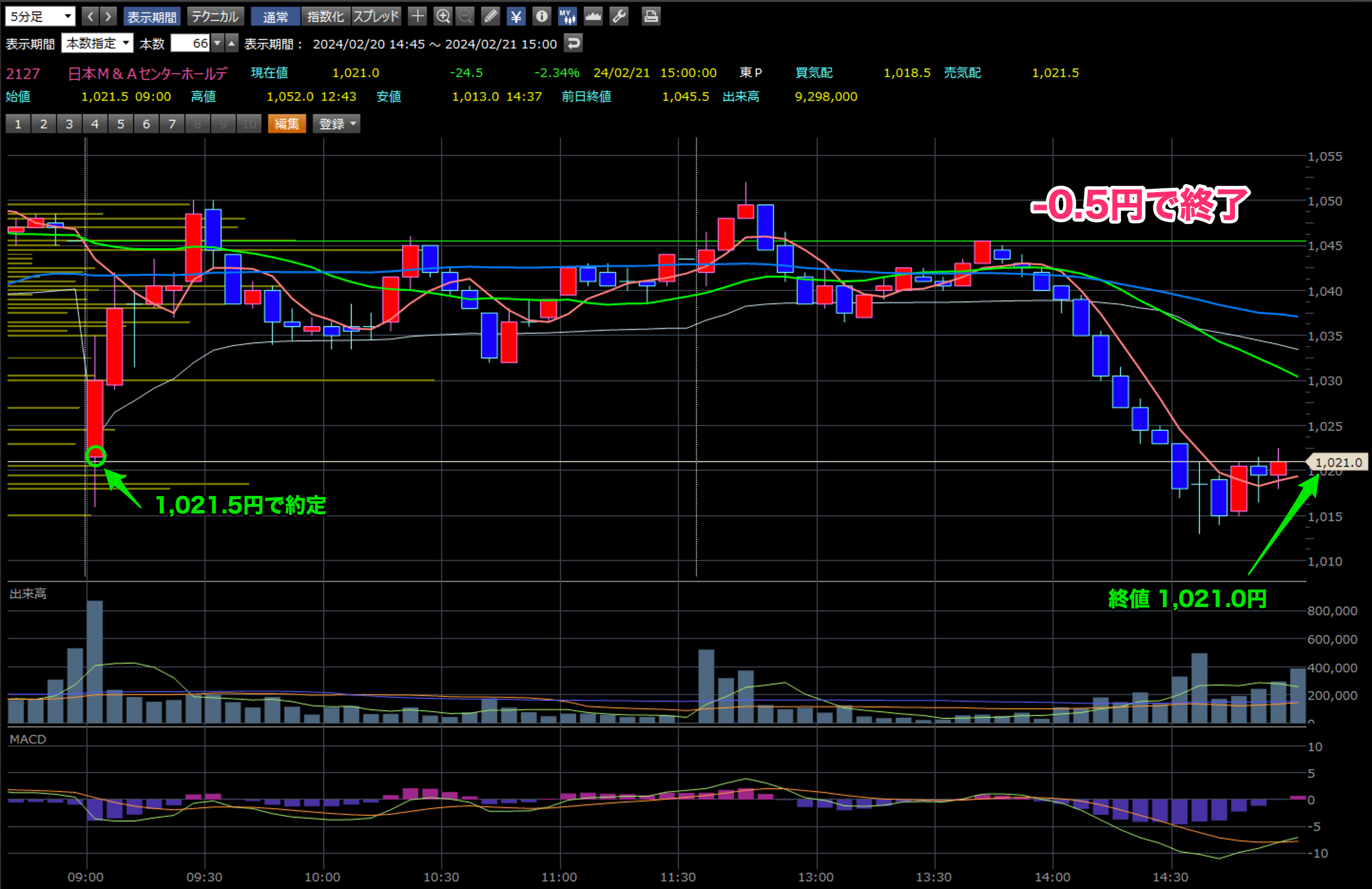Click the orange 編集 button
This screenshot has width=1372, height=889.
pos(287,124)
